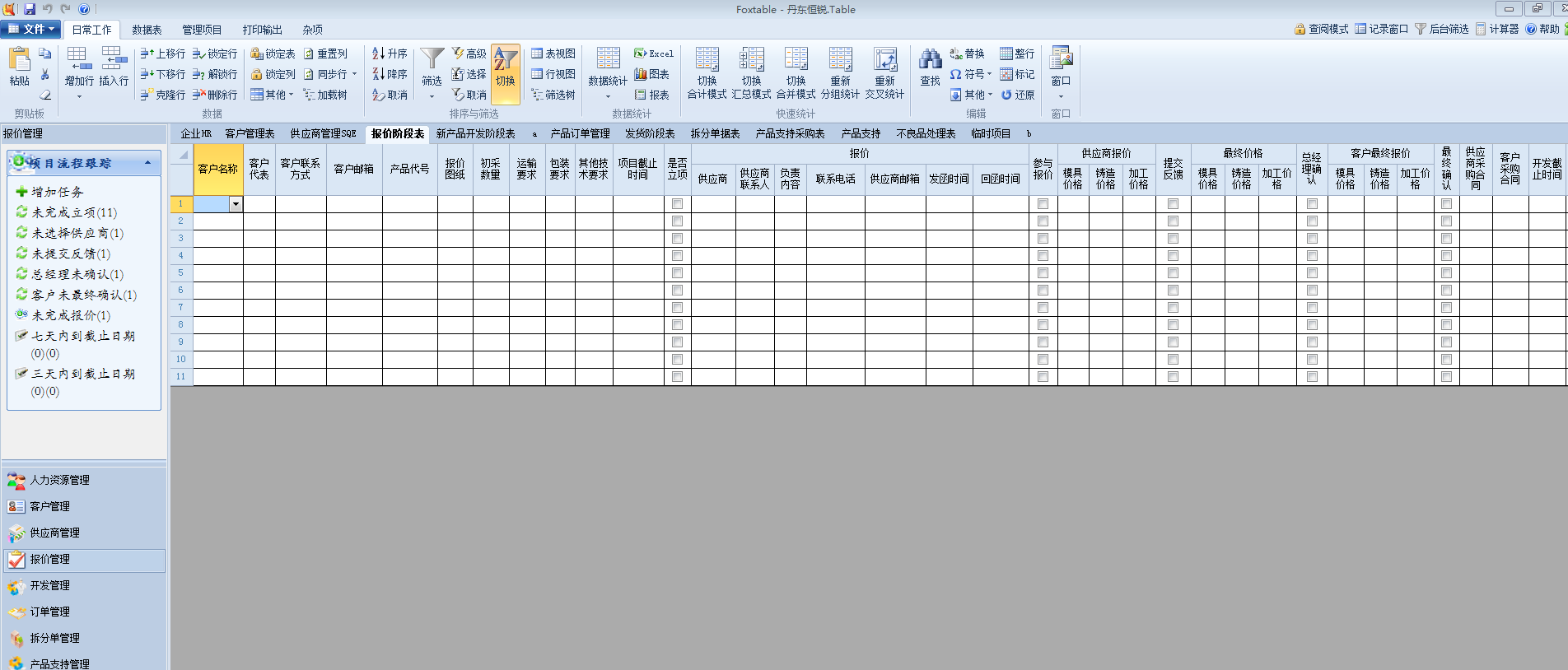The width and height of the screenshot is (1568, 670).
Task: Open the 计算器 calculator tool
Action: 1496,29
